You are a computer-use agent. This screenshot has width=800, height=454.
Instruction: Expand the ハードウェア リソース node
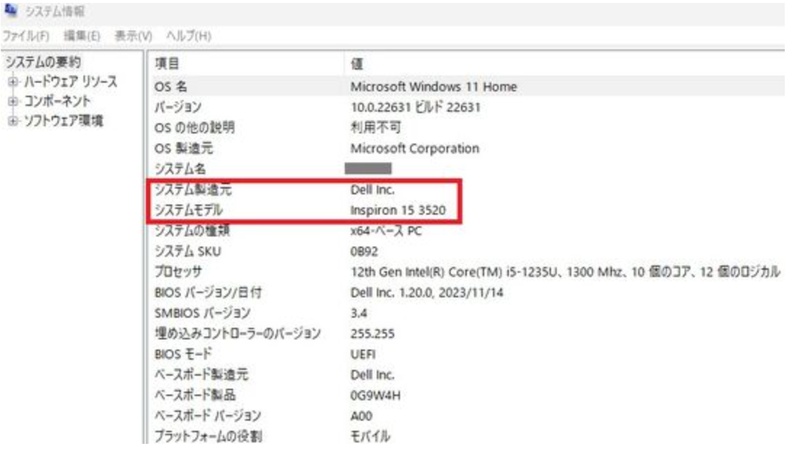coord(13,82)
